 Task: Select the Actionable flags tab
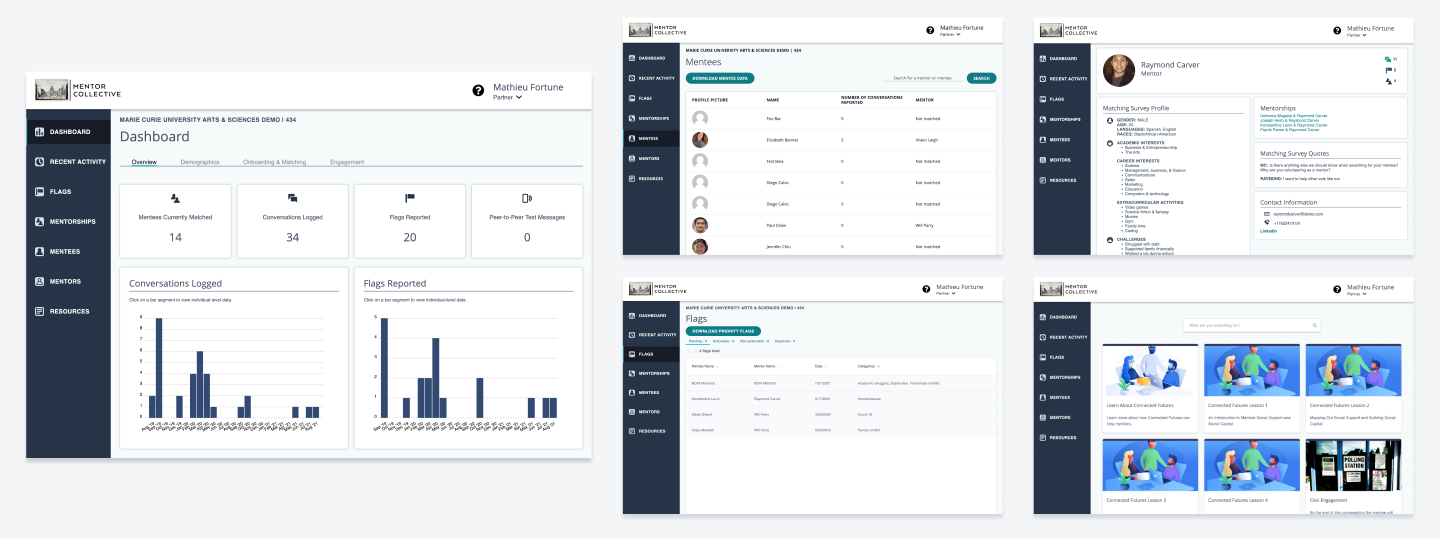click(722, 341)
